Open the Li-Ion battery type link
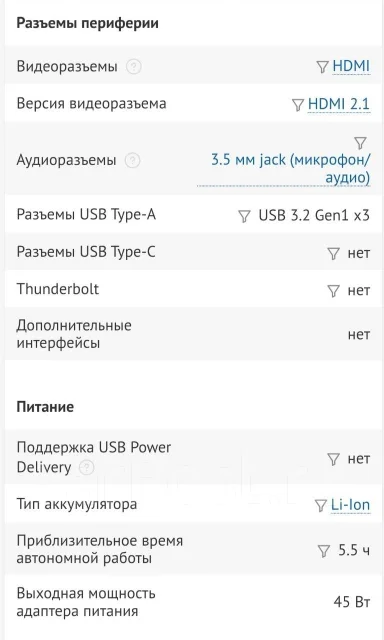Viewport: 384px width, 640px height. coord(350,505)
